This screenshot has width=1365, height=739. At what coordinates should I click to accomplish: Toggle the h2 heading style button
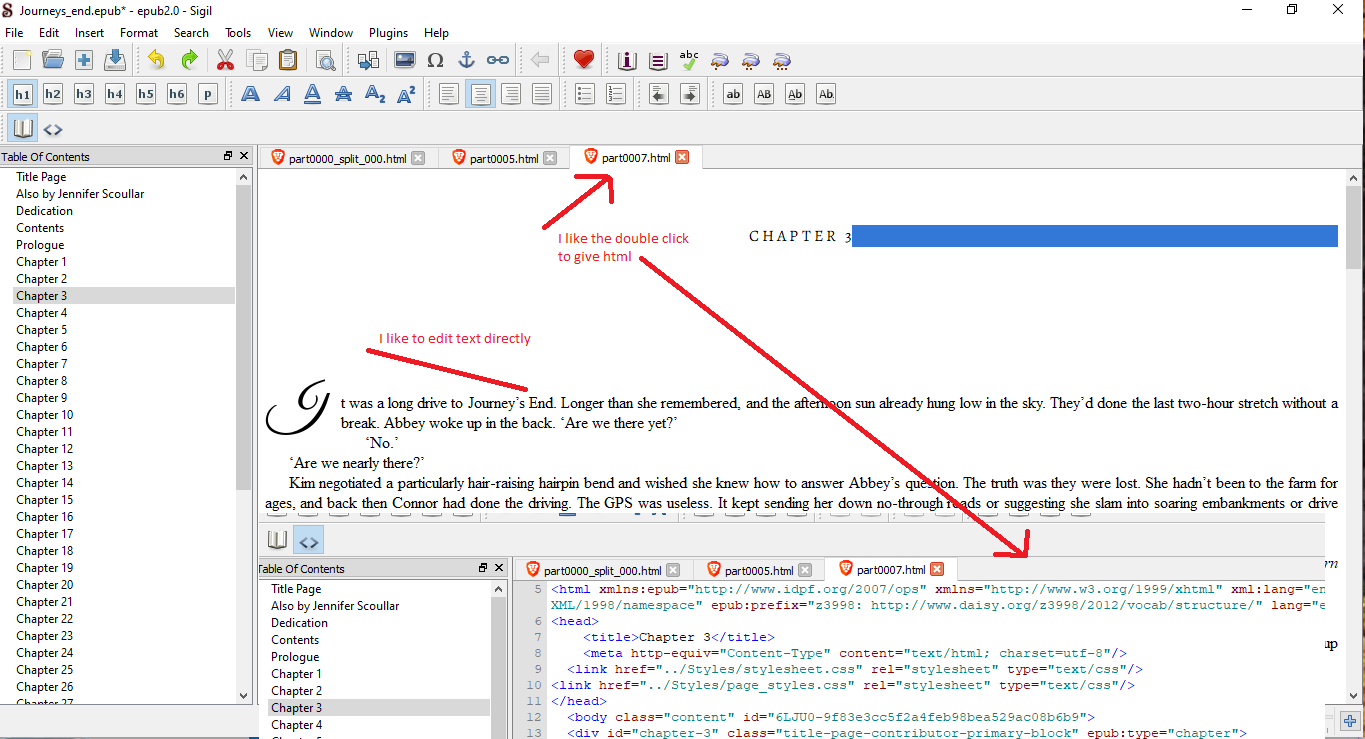53,94
